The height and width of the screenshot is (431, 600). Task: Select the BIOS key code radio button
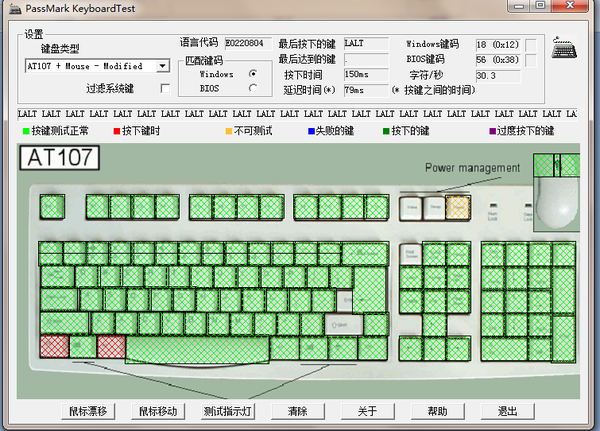(253, 88)
